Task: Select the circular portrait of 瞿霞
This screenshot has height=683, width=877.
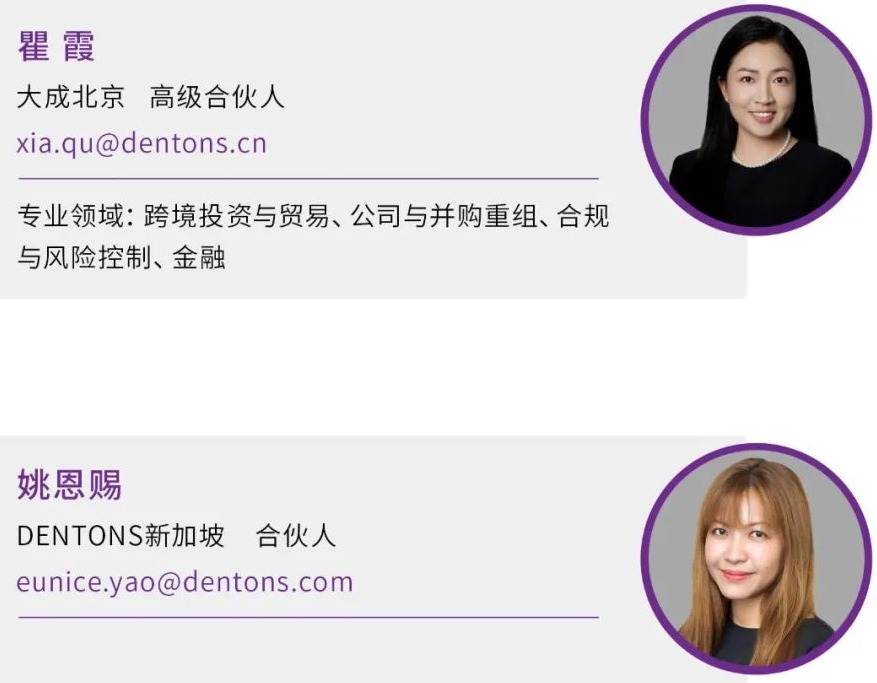Action: click(756, 119)
